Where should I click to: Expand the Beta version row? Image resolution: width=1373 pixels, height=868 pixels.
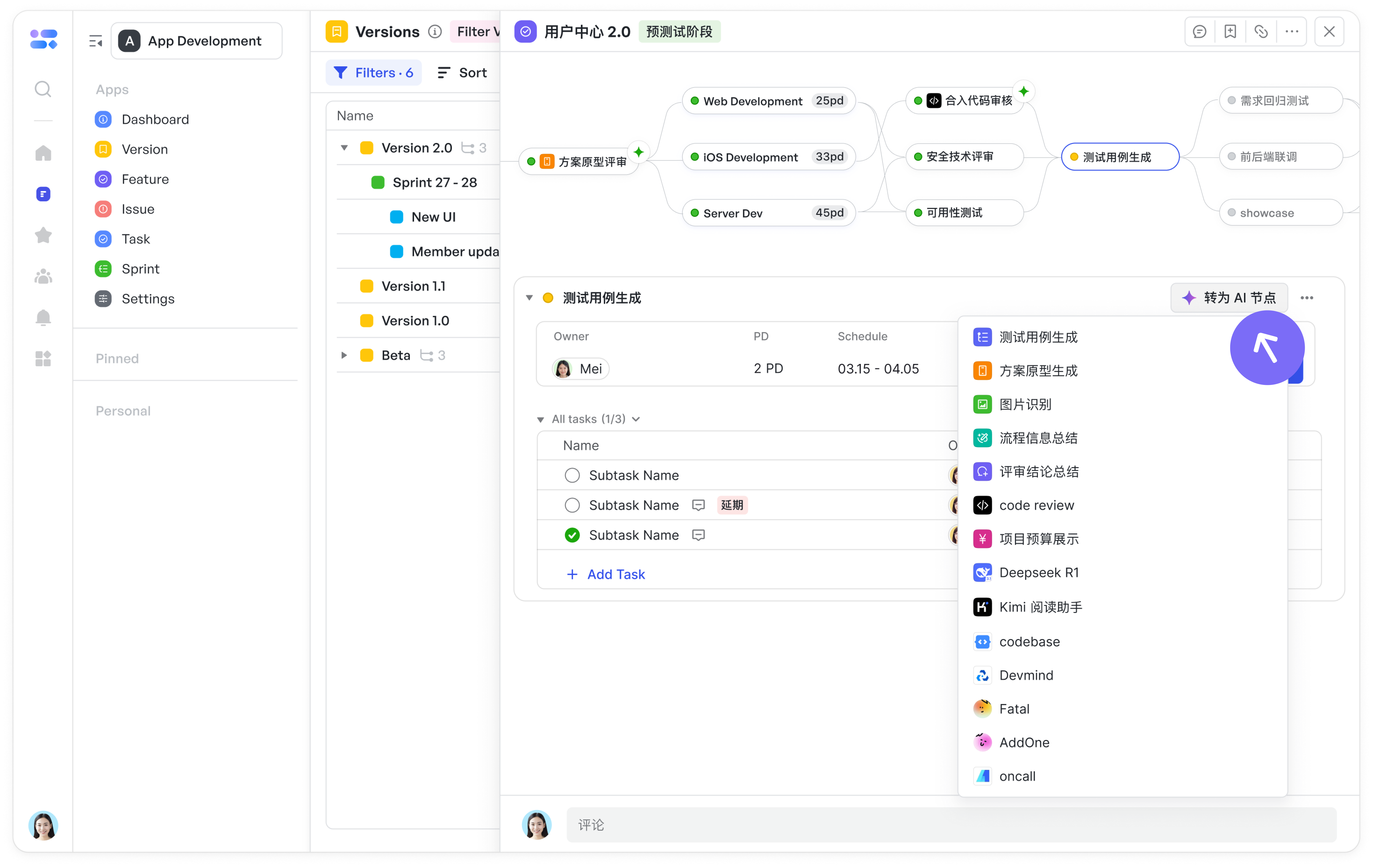point(344,355)
